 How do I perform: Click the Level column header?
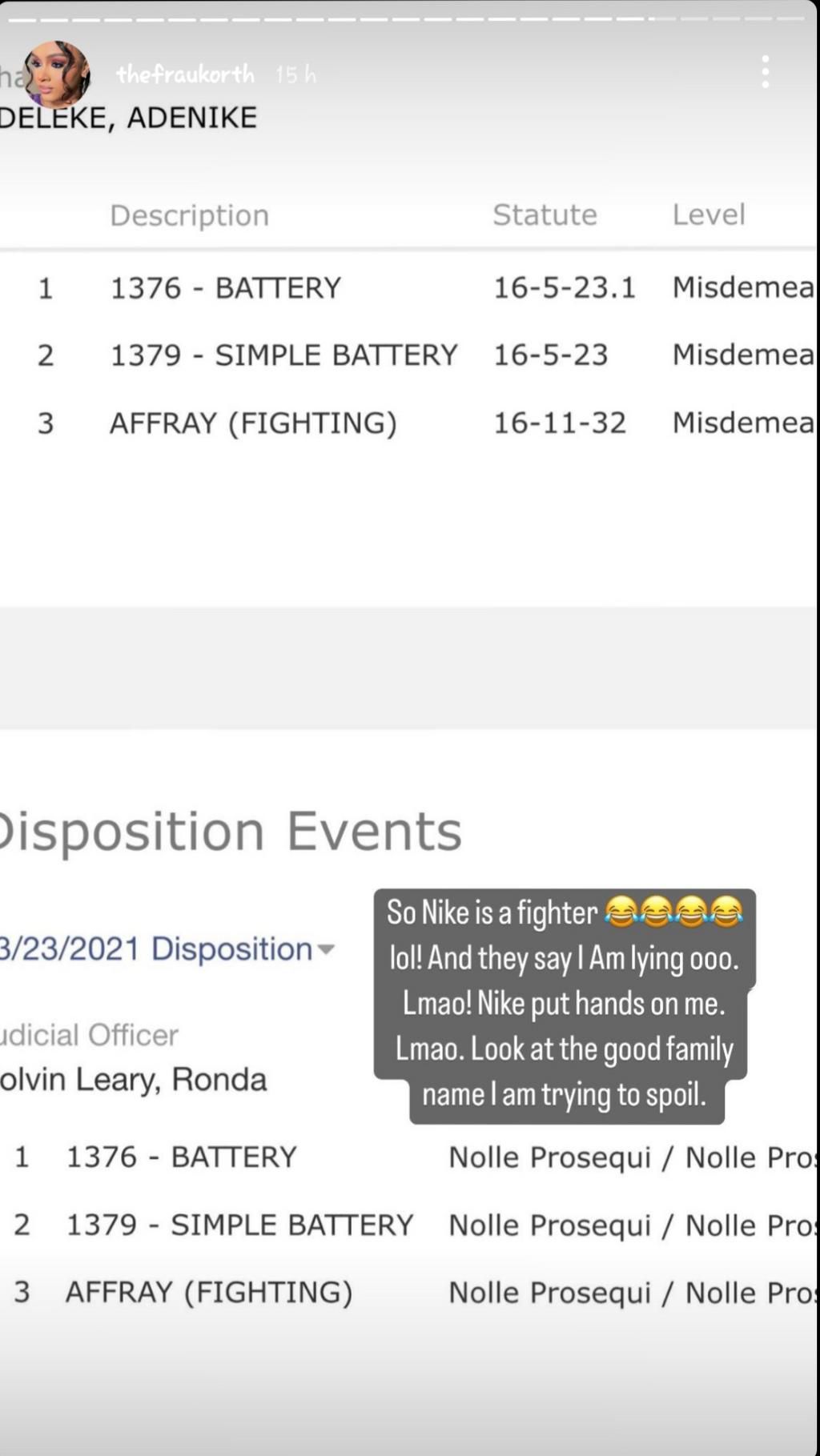click(x=709, y=215)
